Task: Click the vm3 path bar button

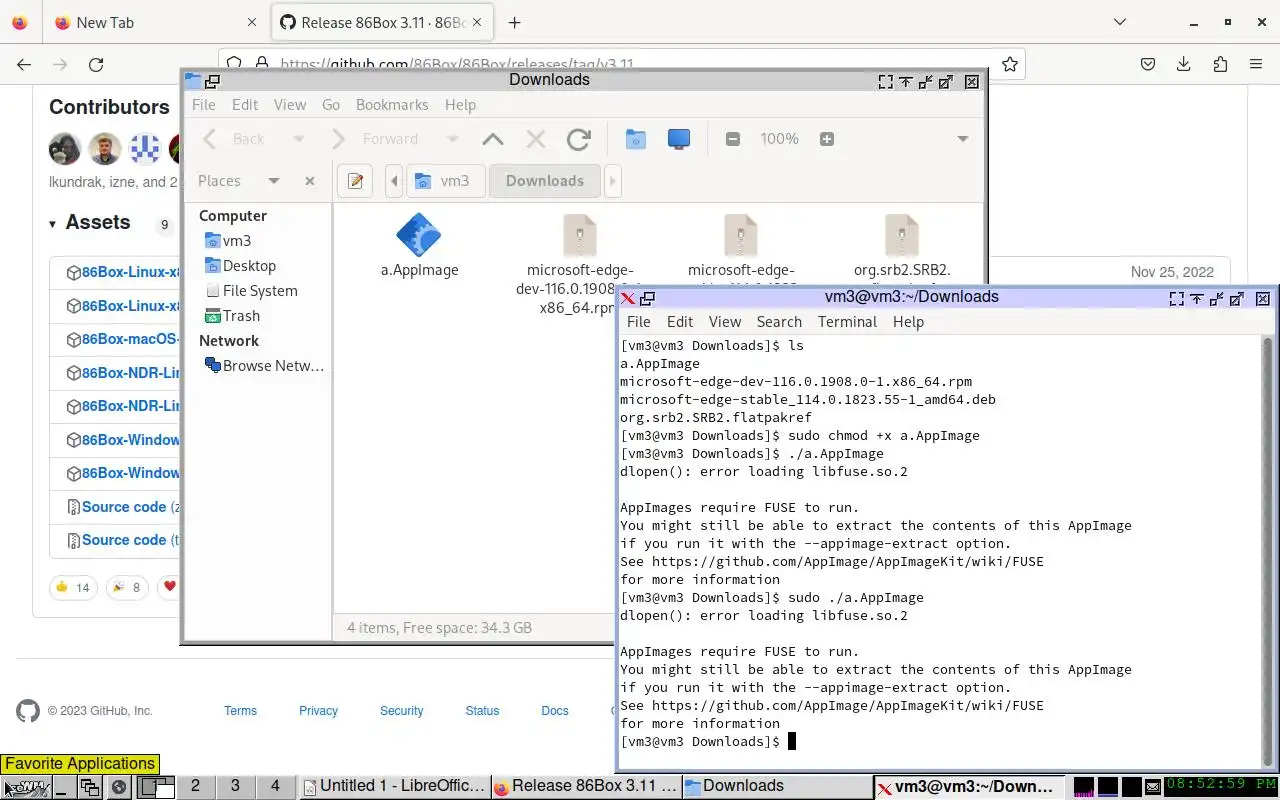Action: (445, 181)
